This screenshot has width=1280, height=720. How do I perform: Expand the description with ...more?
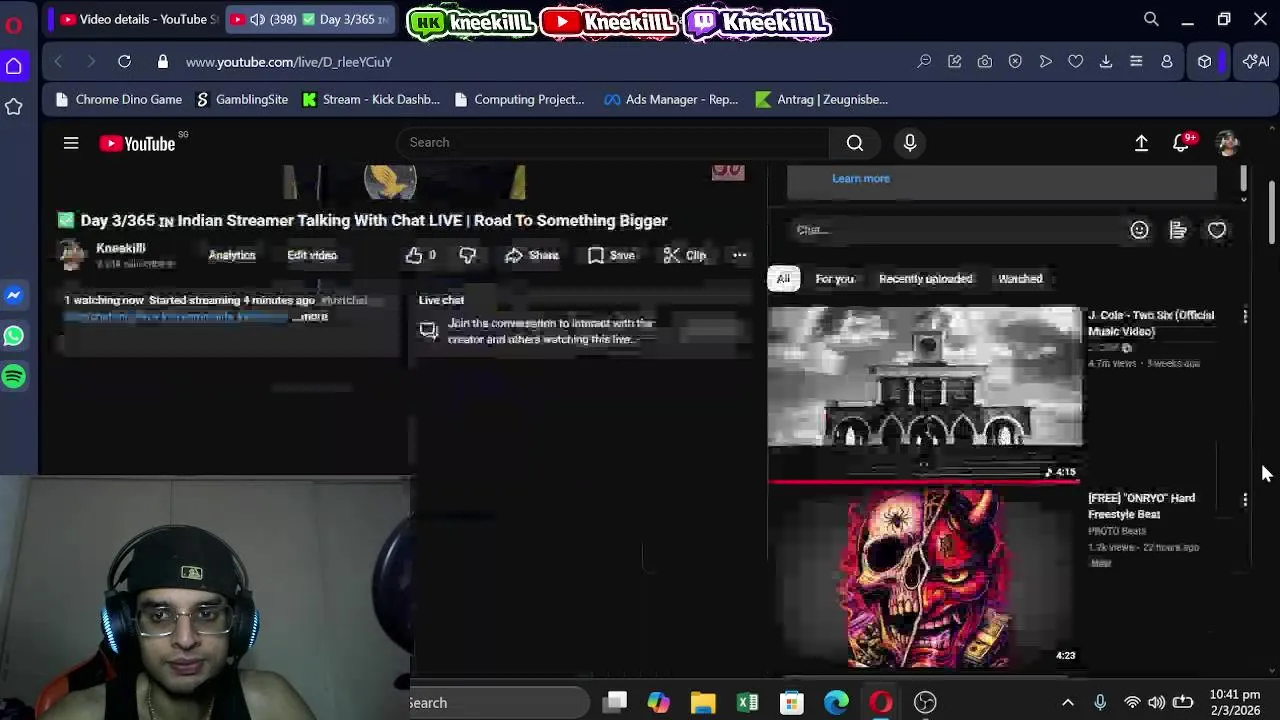312,316
